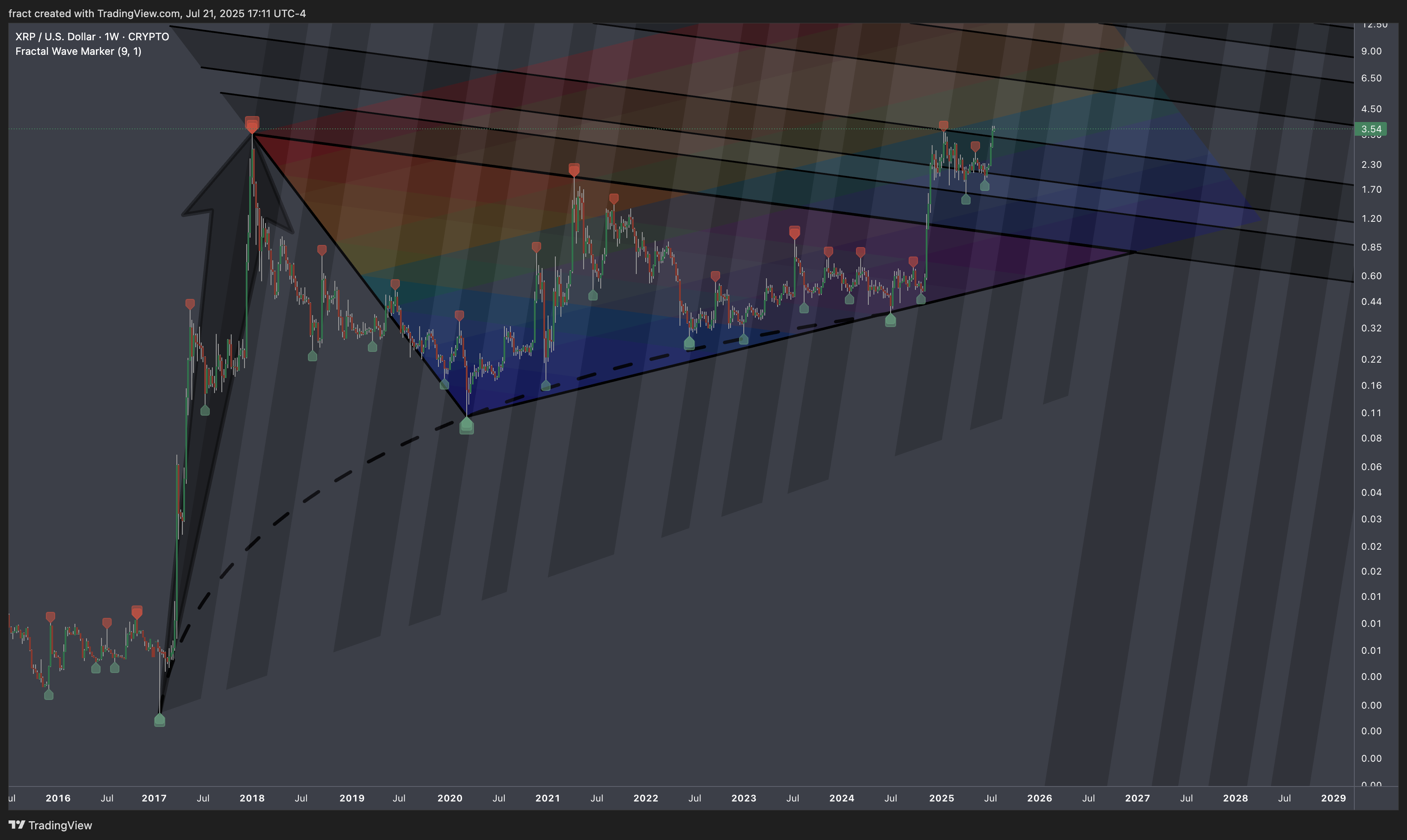Click the 0.04 price axis label
1407x840 pixels.
click(1371, 492)
